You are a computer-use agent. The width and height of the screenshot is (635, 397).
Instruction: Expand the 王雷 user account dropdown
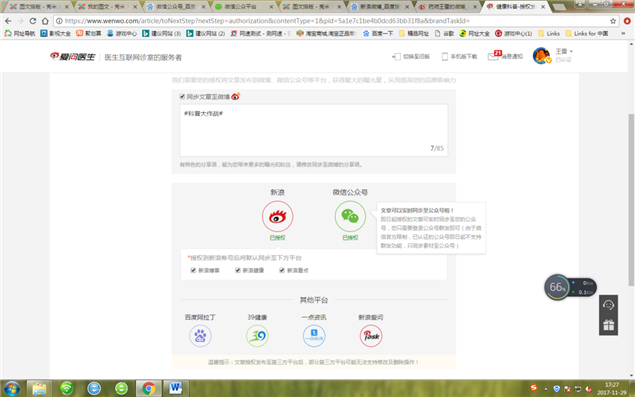pyautogui.click(x=564, y=51)
